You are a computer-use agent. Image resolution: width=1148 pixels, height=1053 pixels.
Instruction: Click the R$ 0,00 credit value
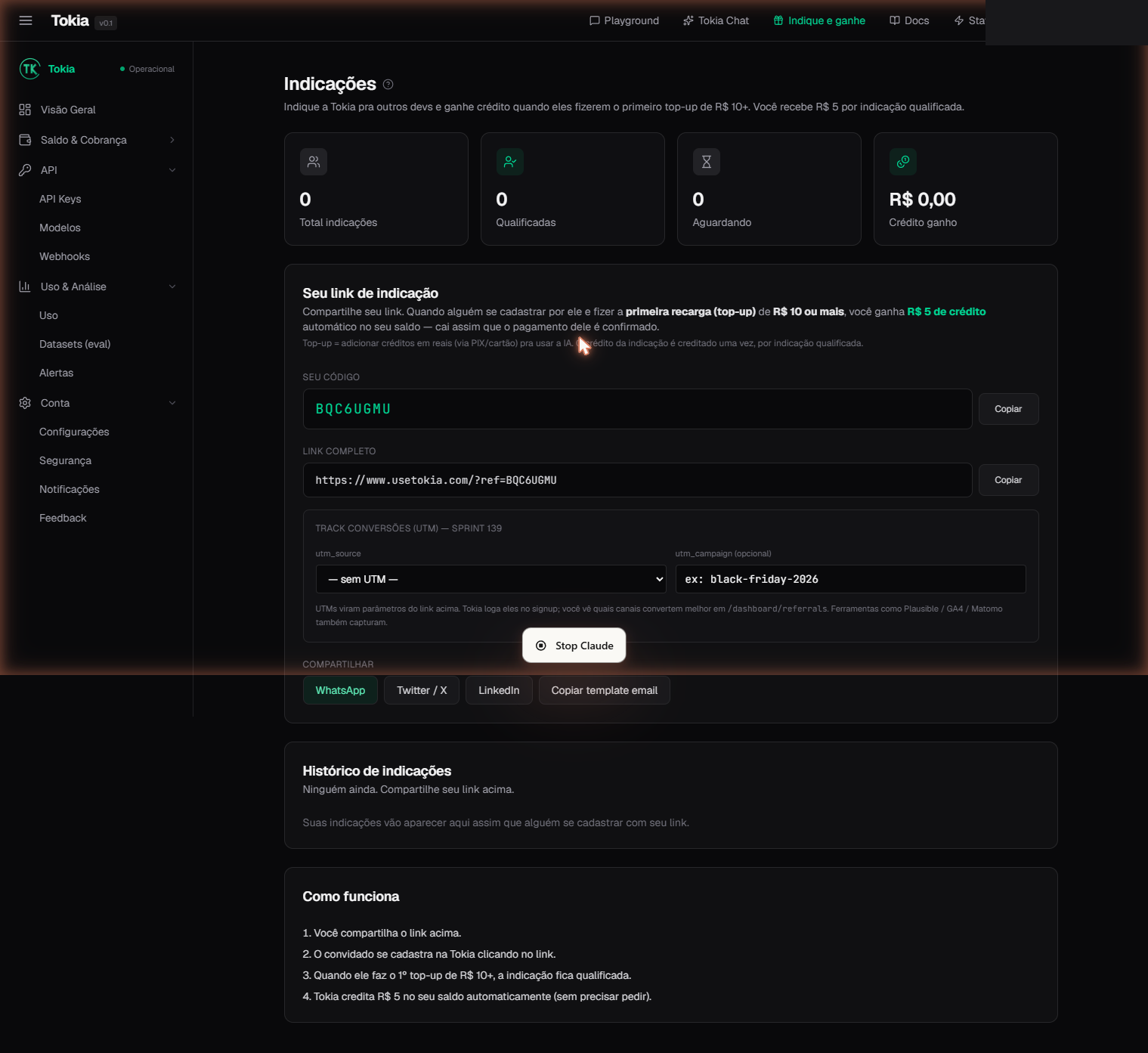(922, 200)
